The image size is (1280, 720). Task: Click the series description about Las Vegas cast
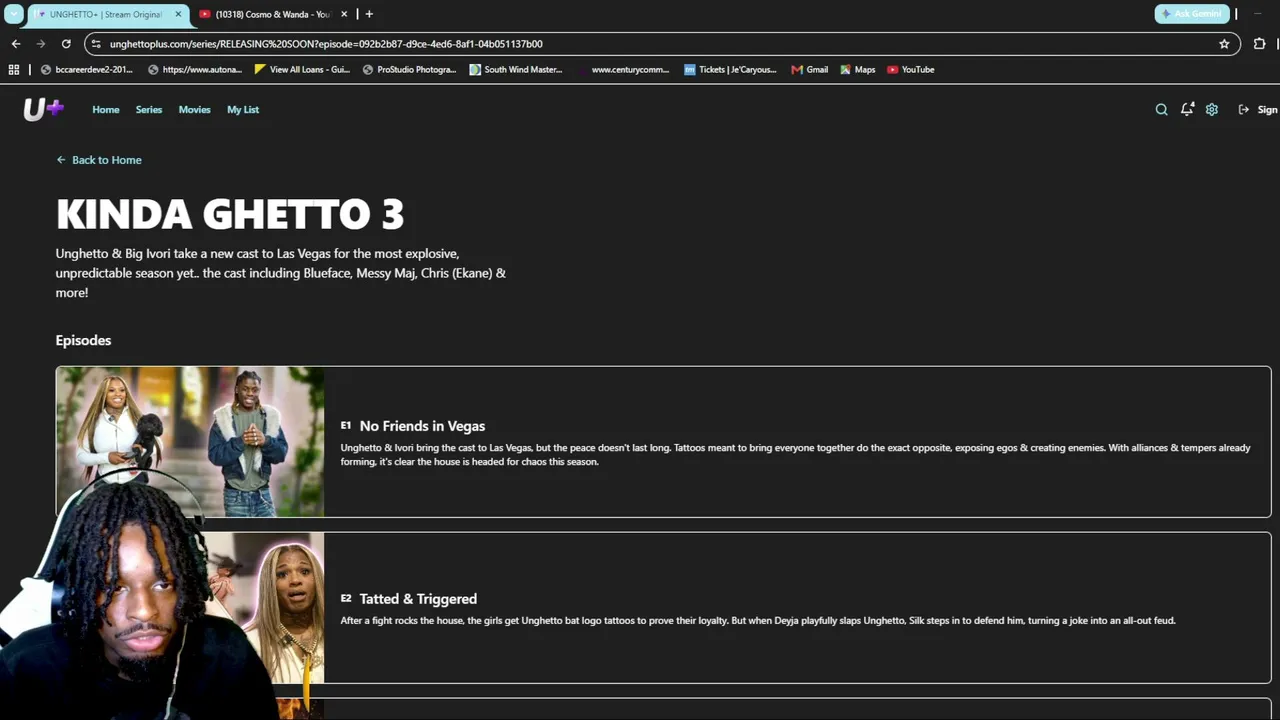281,273
